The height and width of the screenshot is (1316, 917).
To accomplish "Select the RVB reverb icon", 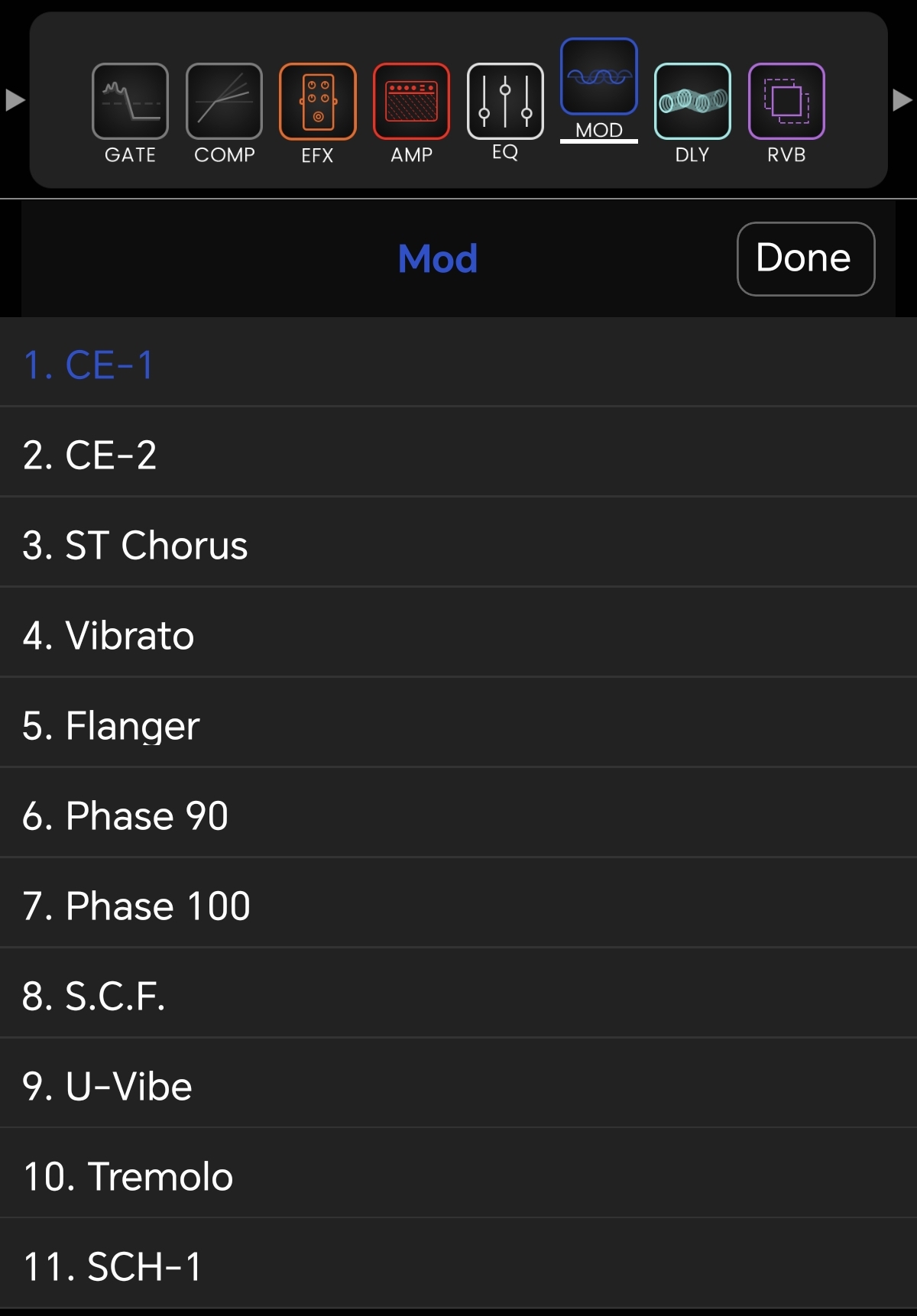I will click(786, 102).
